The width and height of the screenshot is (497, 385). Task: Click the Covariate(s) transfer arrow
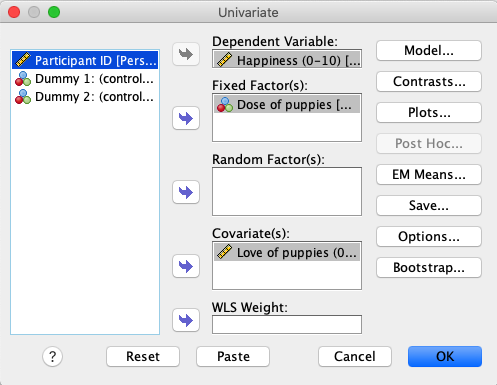(x=186, y=266)
